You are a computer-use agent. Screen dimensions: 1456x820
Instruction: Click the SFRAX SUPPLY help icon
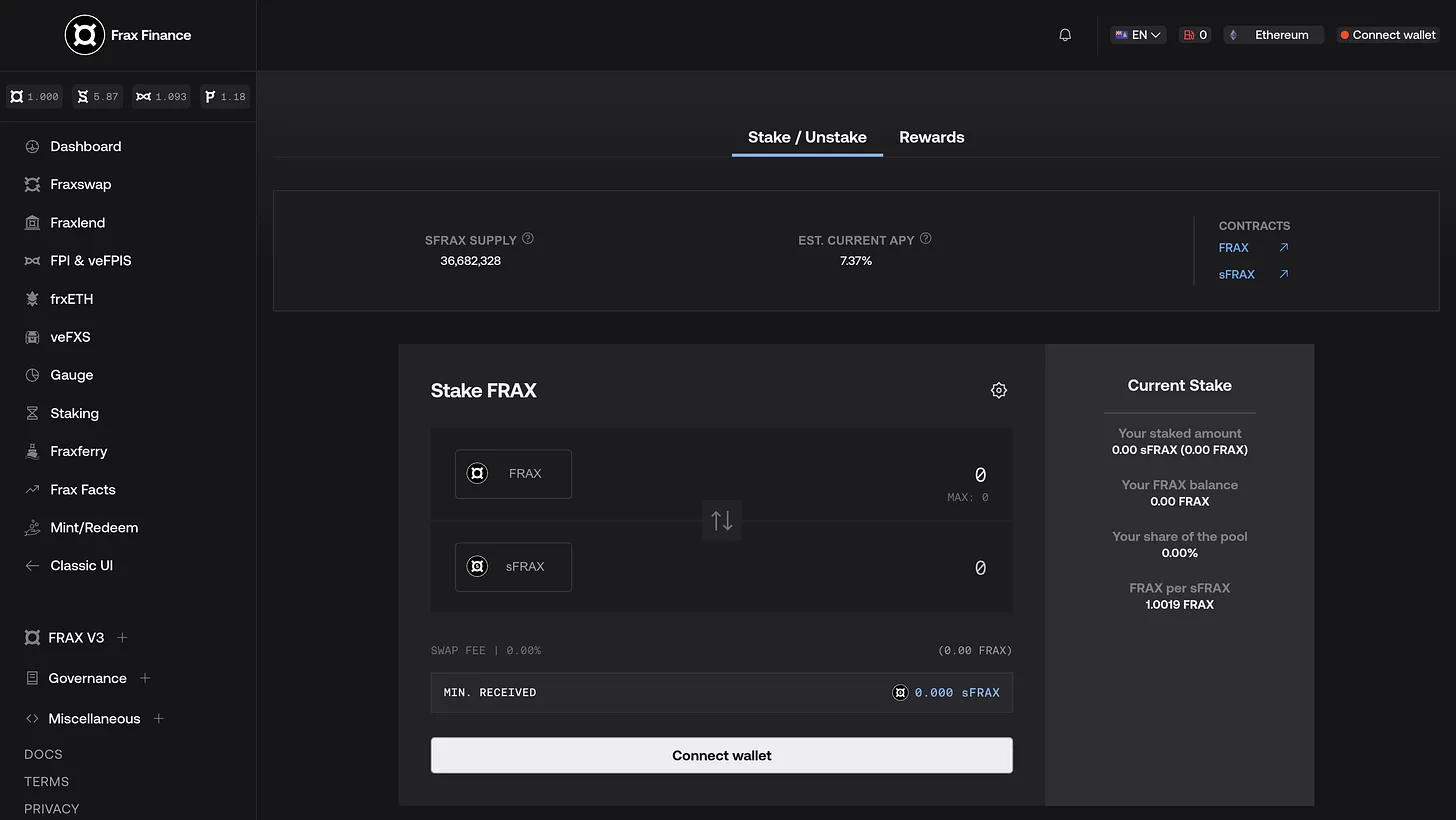(528, 239)
